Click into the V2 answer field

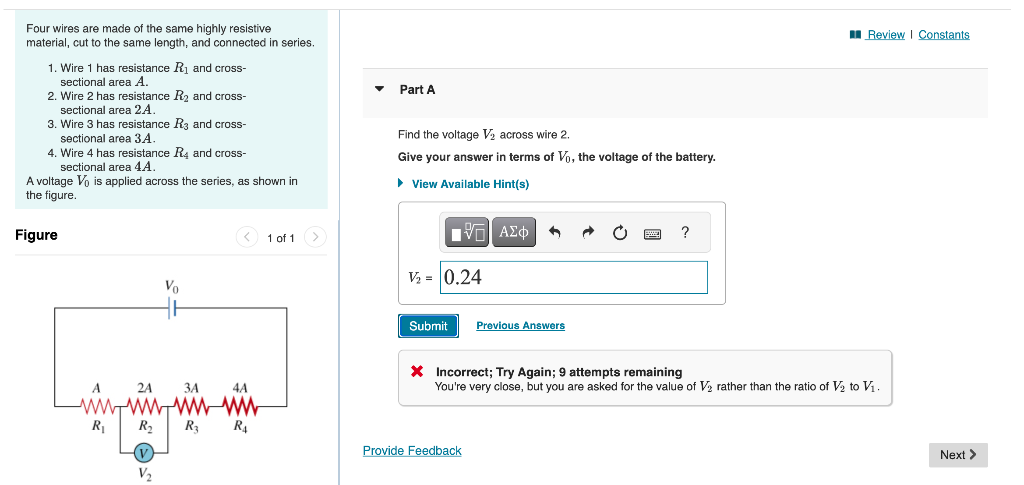coord(573,277)
